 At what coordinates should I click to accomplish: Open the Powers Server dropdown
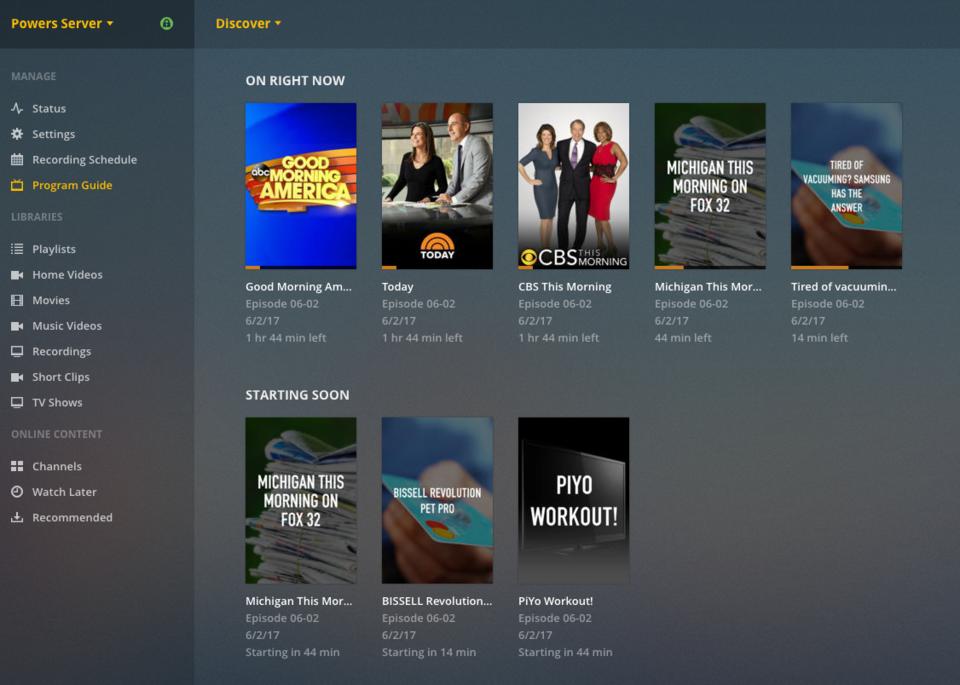tap(62, 23)
